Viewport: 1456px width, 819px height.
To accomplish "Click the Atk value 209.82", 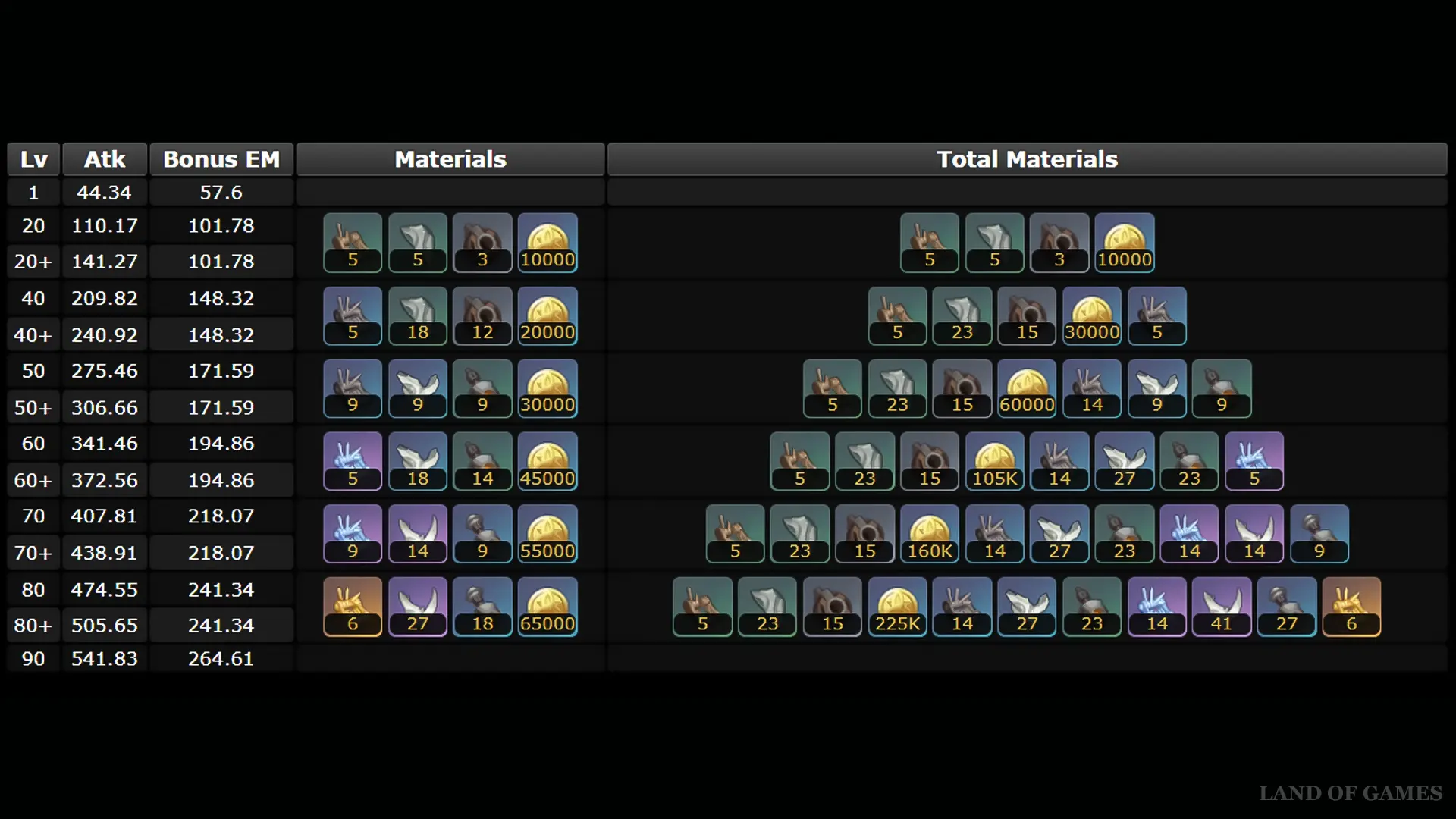I will point(105,298).
